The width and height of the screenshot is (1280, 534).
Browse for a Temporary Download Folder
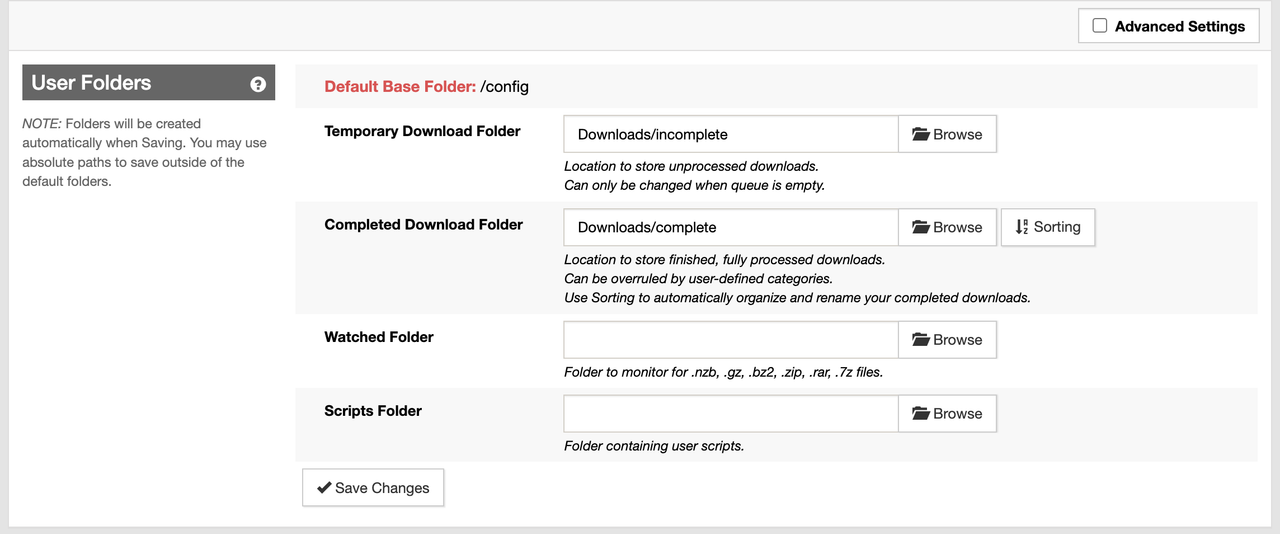click(x=947, y=134)
